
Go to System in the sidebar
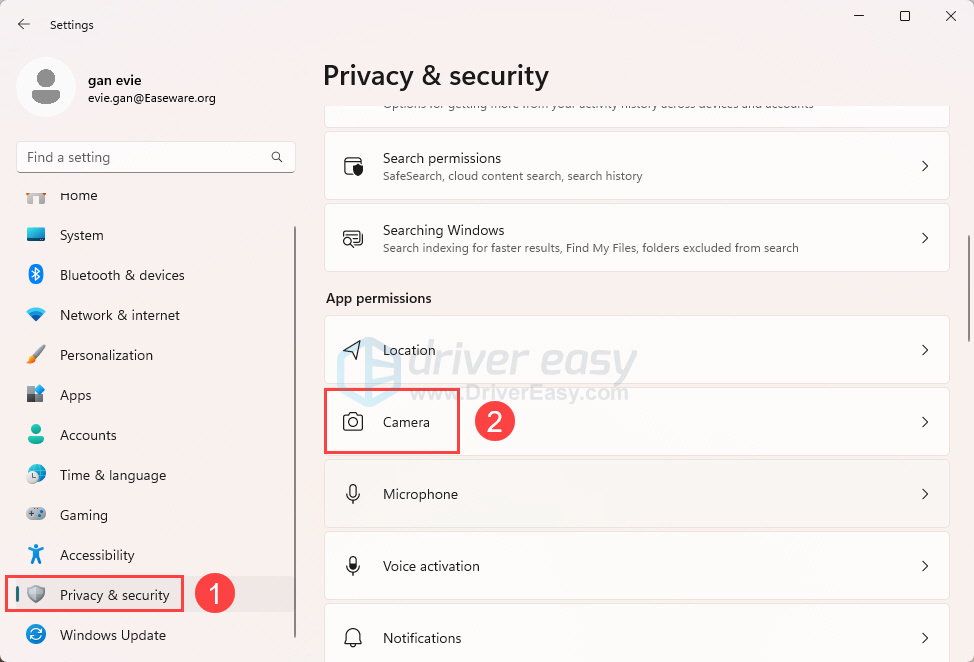click(81, 235)
